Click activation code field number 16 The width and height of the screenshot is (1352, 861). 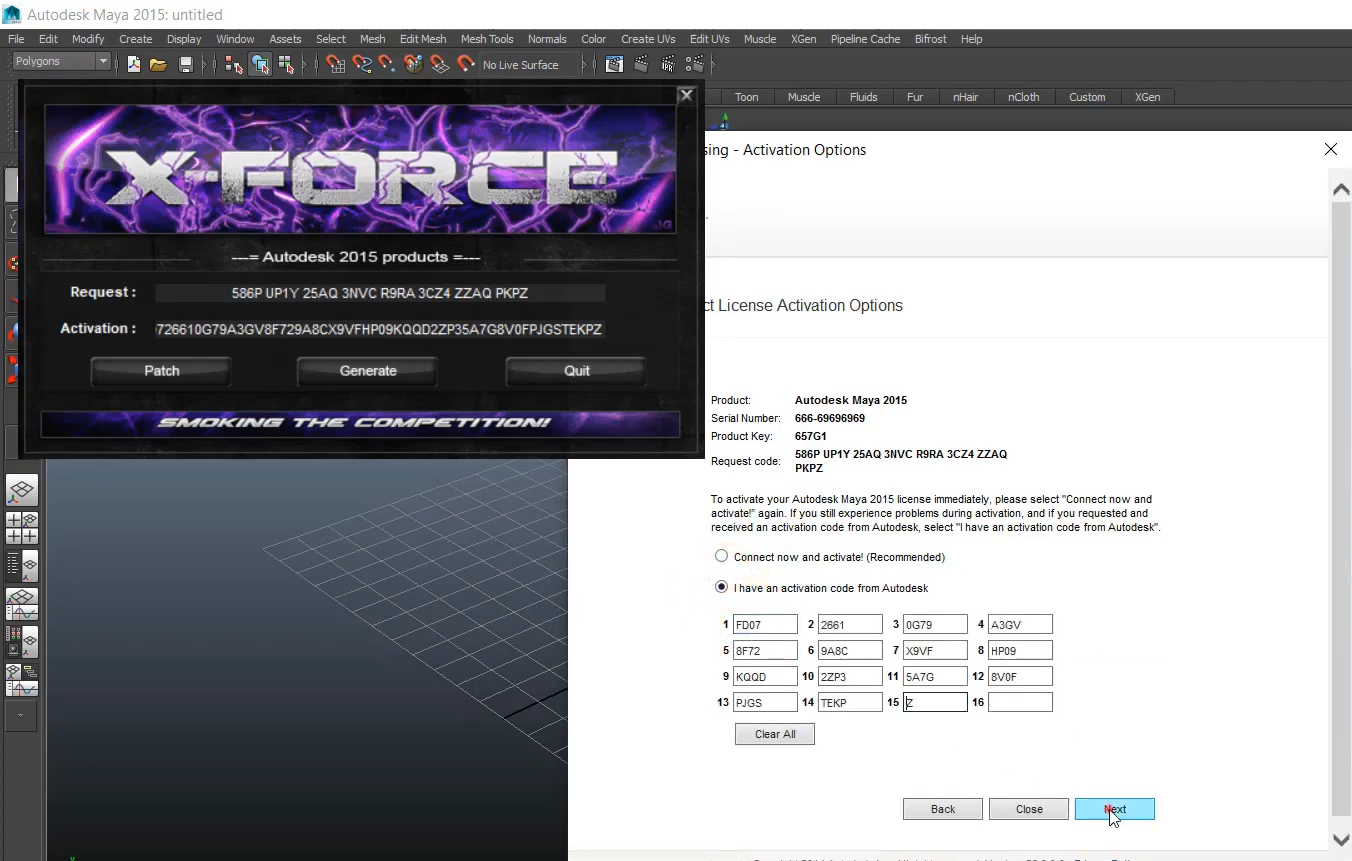tap(1020, 702)
